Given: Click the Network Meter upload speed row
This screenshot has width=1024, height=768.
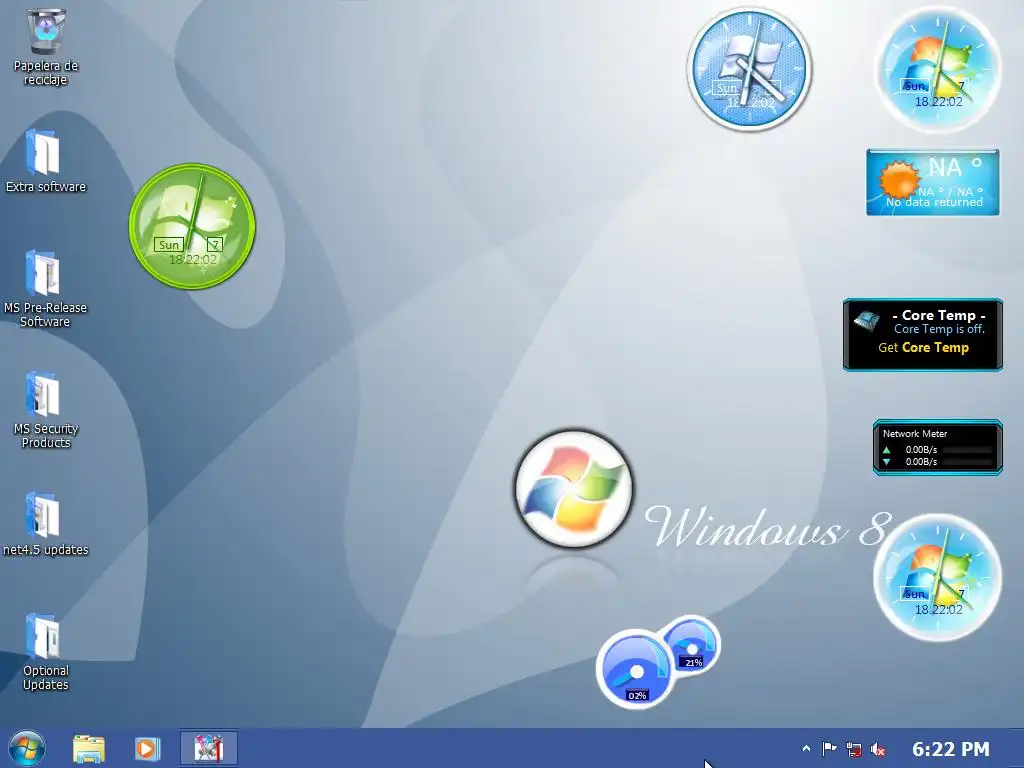Looking at the screenshot, I should click(x=937, y=449).
